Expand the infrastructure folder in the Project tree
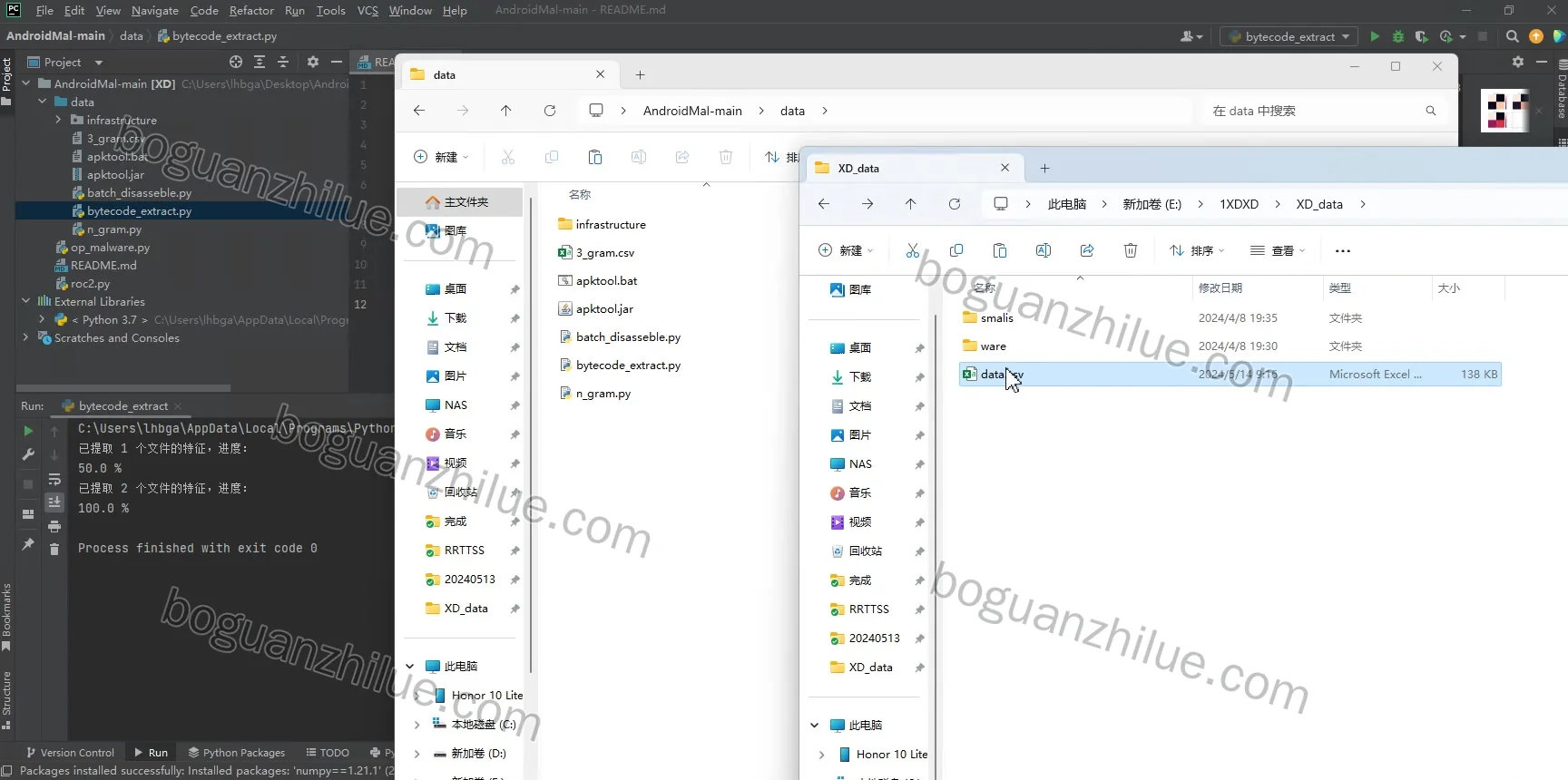The height and width of the screenshot is (780, 1568). 58,120
